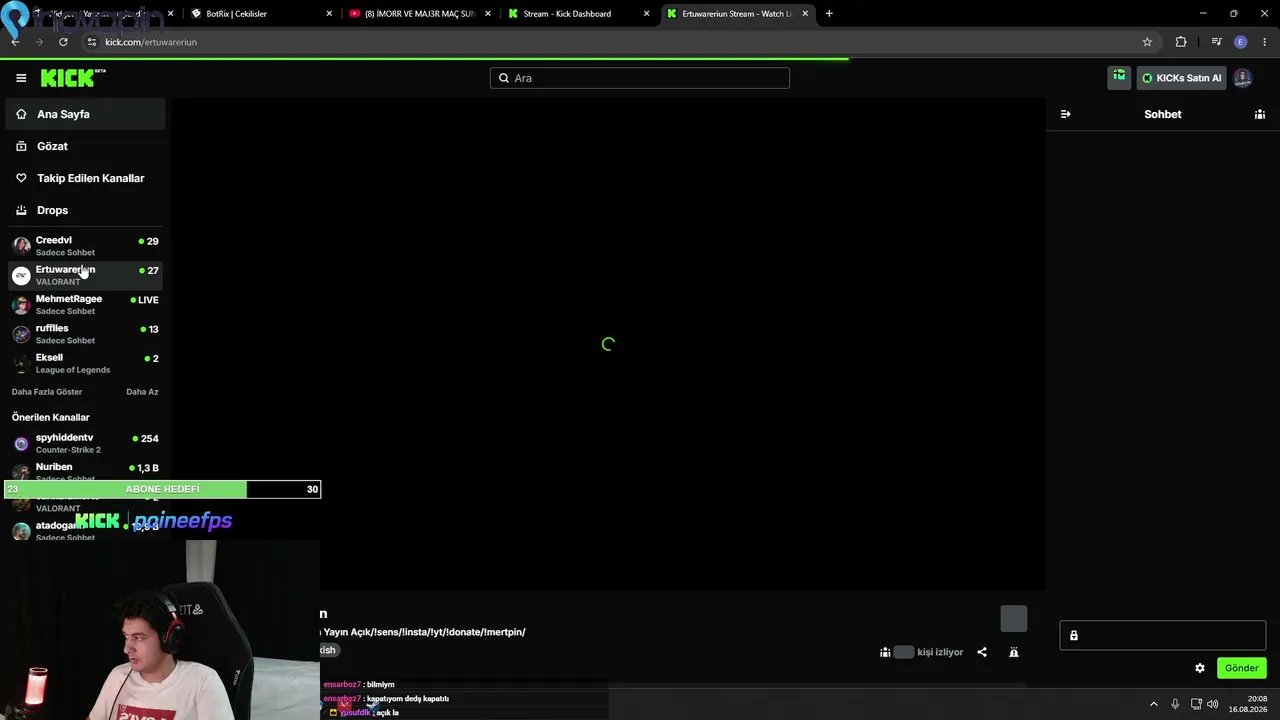The height and width of the screenshot is (720, 1280).
Task: Open taskbar volume control
Action: 1213,704
